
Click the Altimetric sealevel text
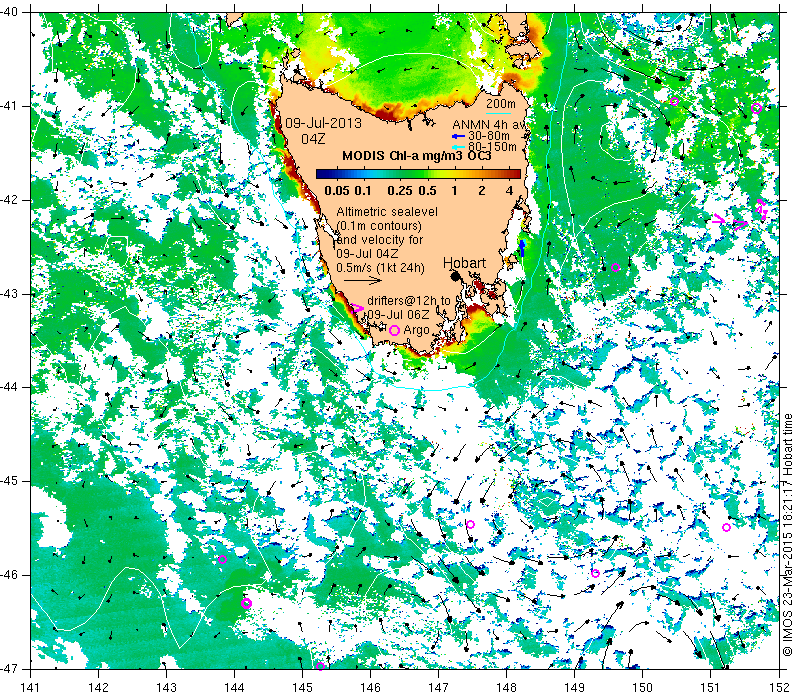[x=387, y=212]
